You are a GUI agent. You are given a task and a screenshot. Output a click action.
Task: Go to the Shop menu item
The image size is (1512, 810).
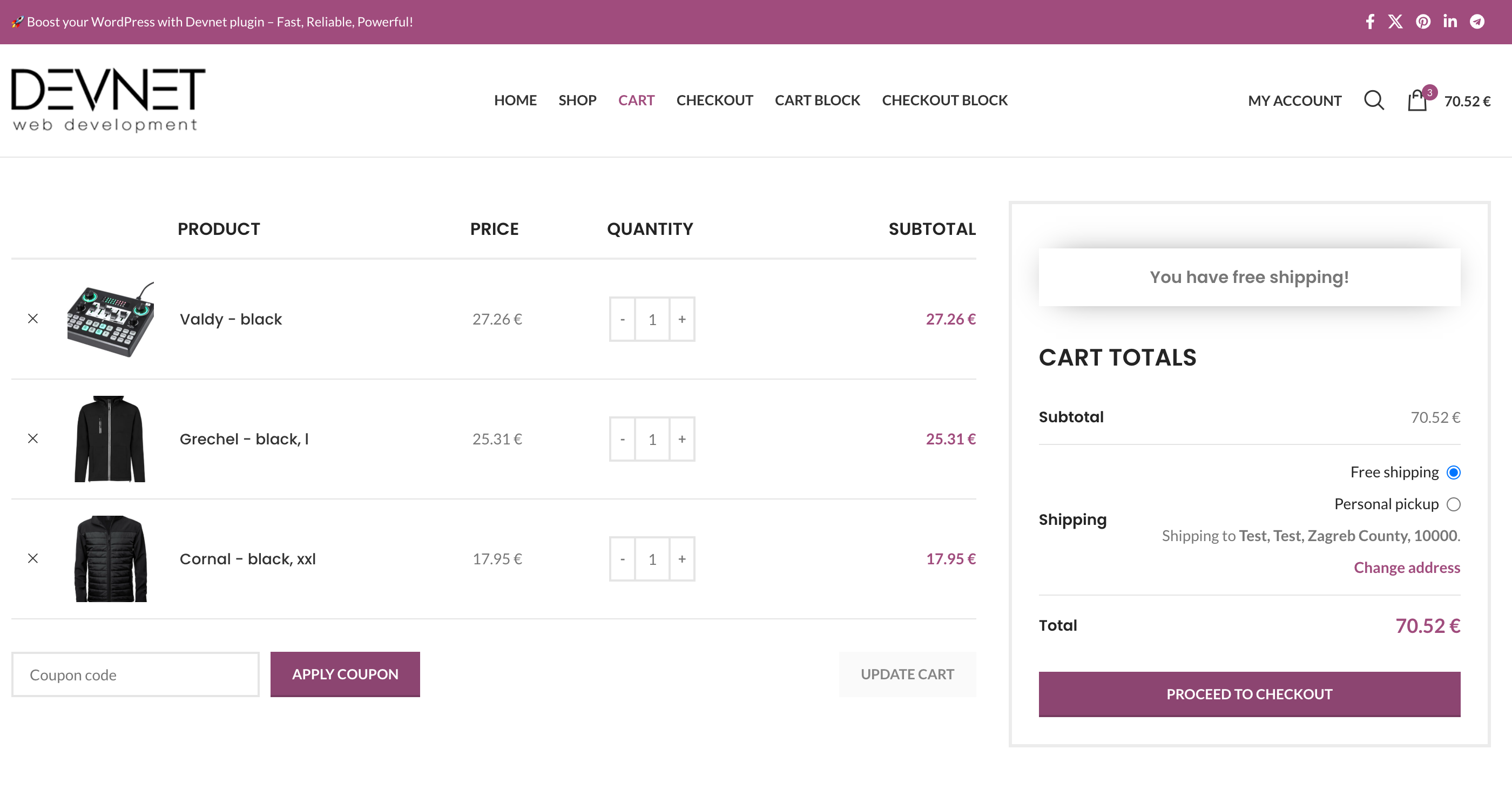pyautogui.click(x=577, y=100)
